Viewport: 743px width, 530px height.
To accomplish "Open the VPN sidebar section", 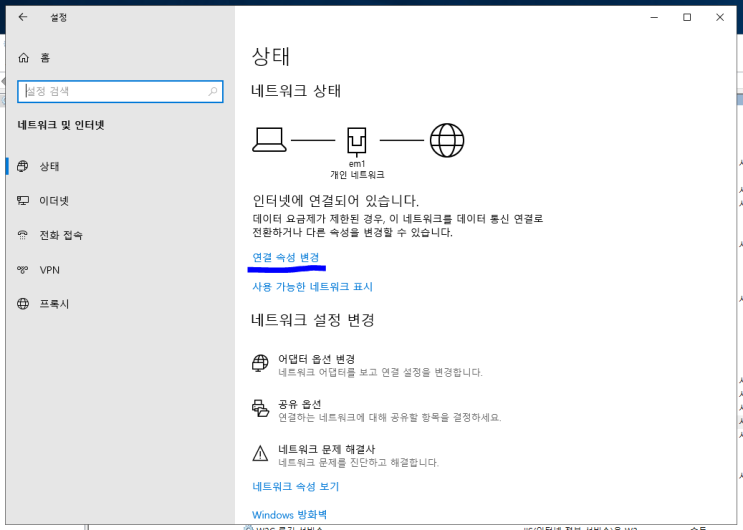I will tap(120, 270).
